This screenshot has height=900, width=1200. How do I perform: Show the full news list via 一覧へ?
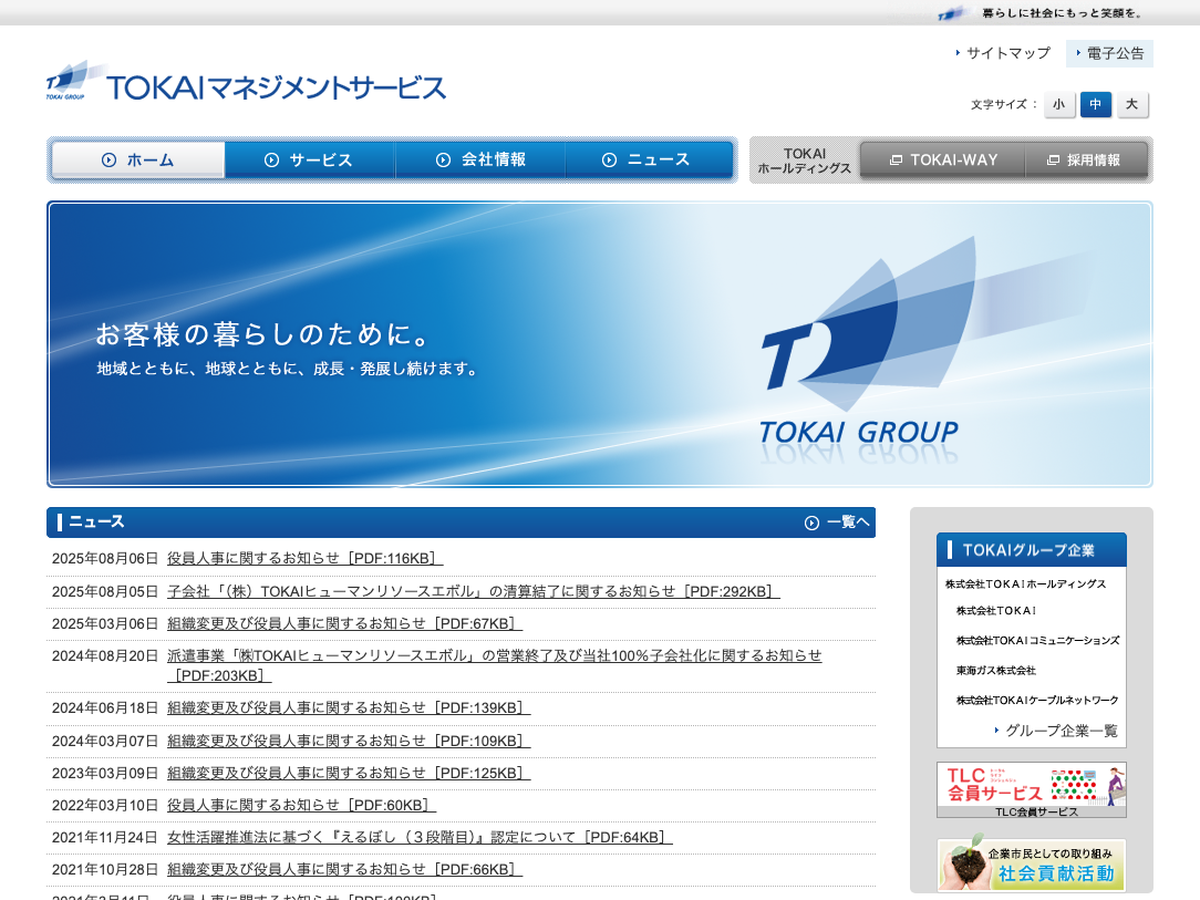tap(838, 522)
